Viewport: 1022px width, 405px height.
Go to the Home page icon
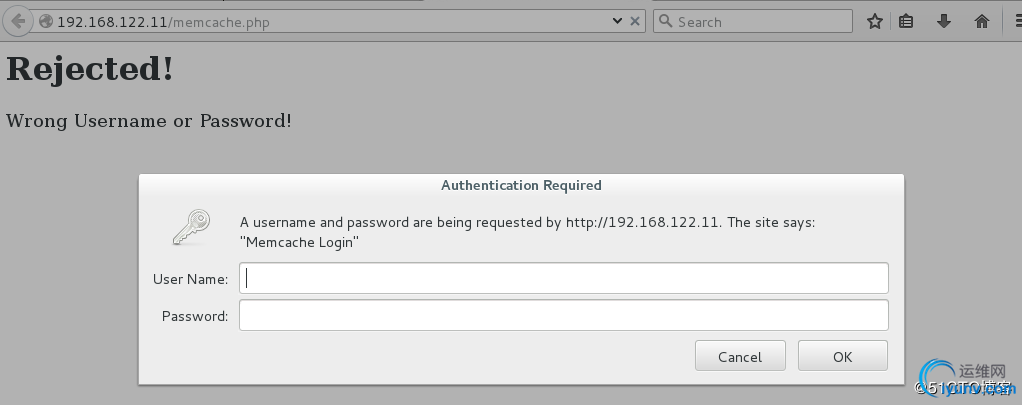(x=981, y=21)
